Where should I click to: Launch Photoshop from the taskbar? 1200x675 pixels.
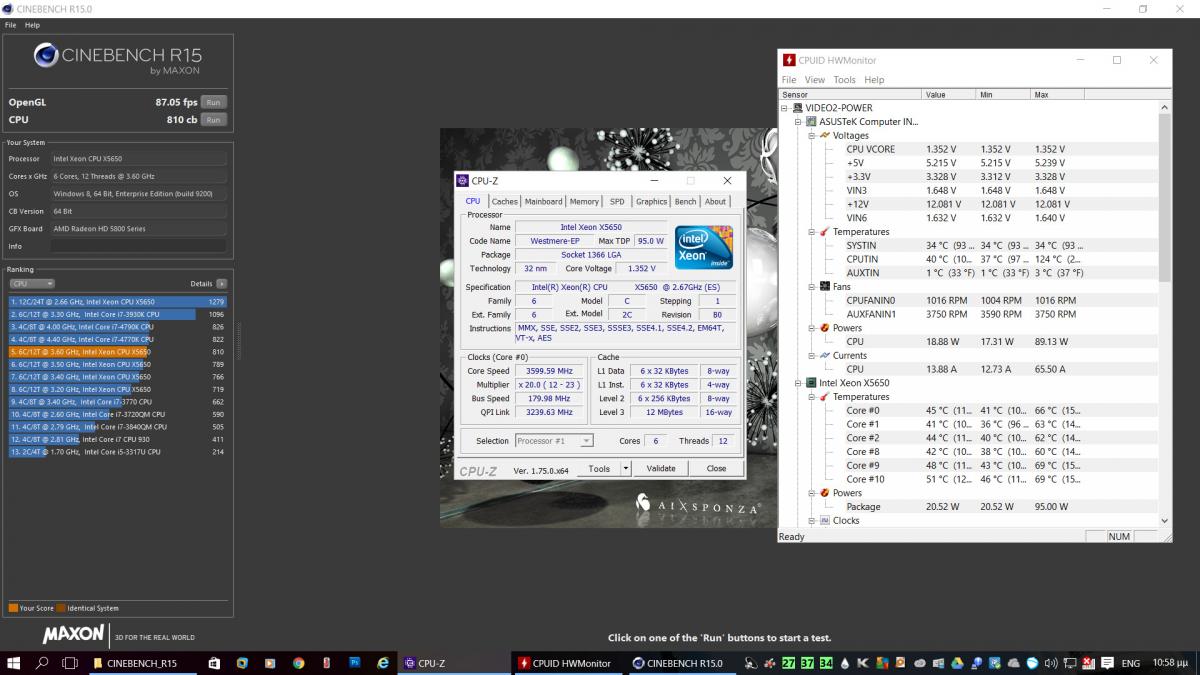point(354,662)
